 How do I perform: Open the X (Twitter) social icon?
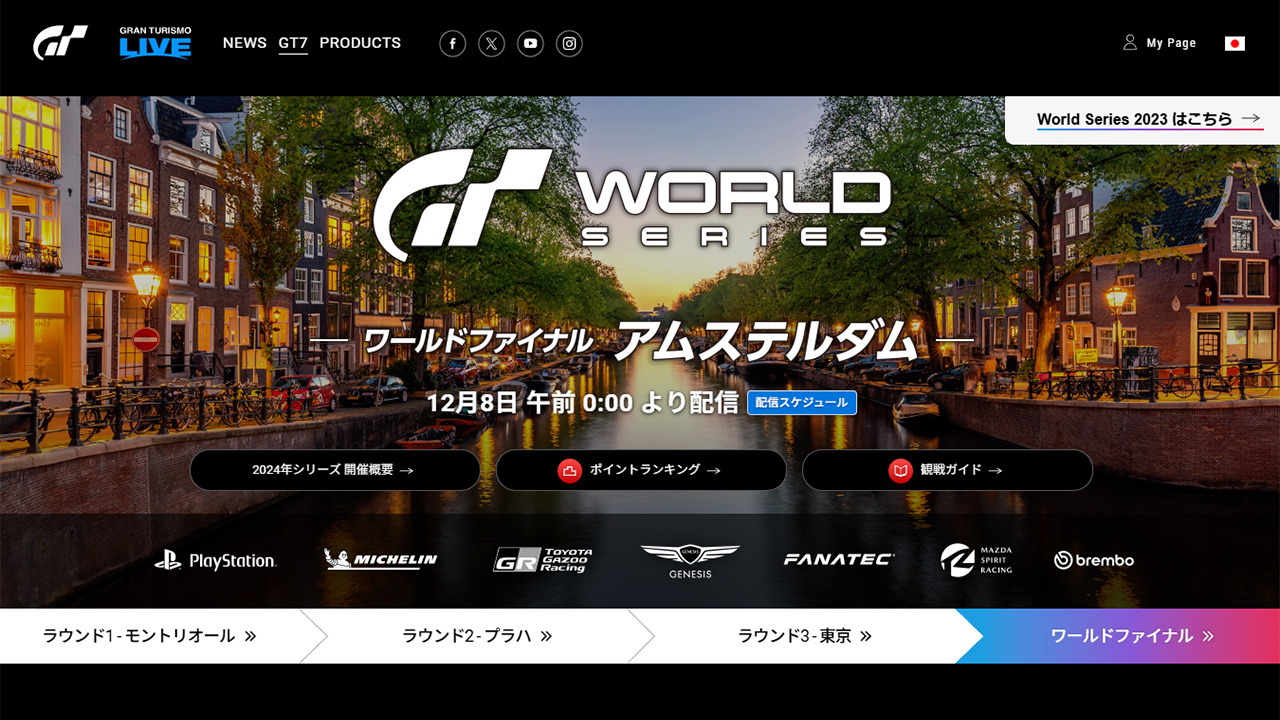492,43
